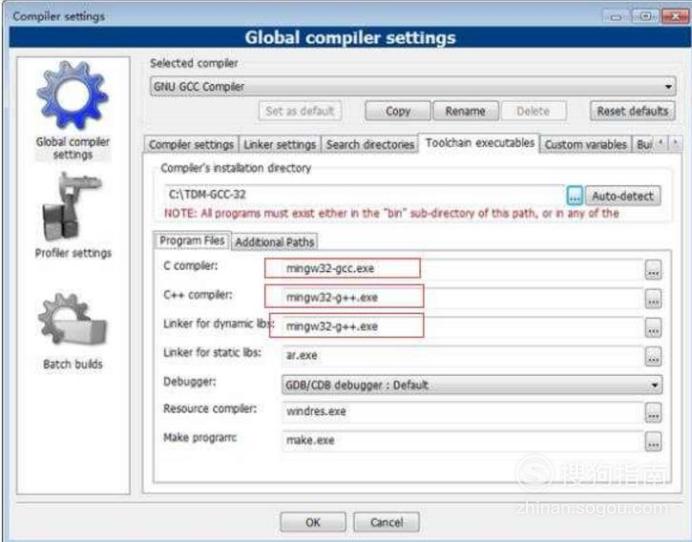692x542 pixels.
Task: Switch to Custom variables tab
Action: coord(585,144)
